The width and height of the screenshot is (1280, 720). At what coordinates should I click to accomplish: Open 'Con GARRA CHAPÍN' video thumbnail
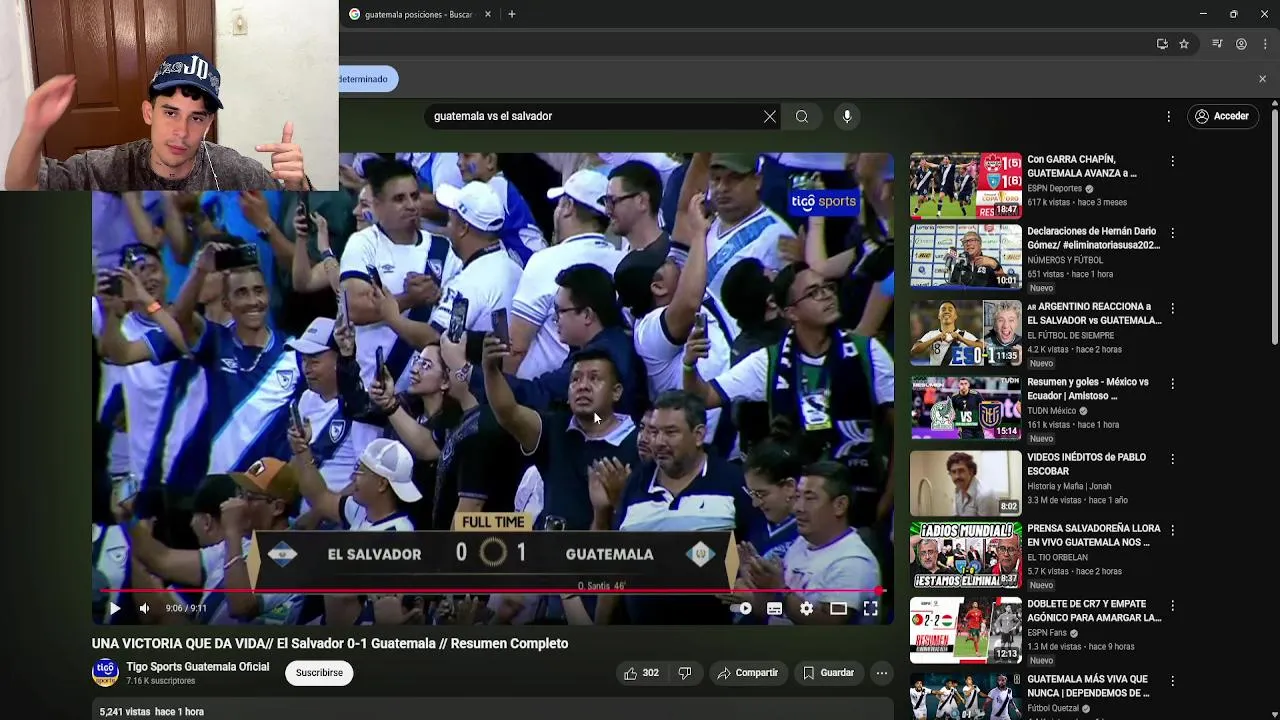click(x=966, y=185)
